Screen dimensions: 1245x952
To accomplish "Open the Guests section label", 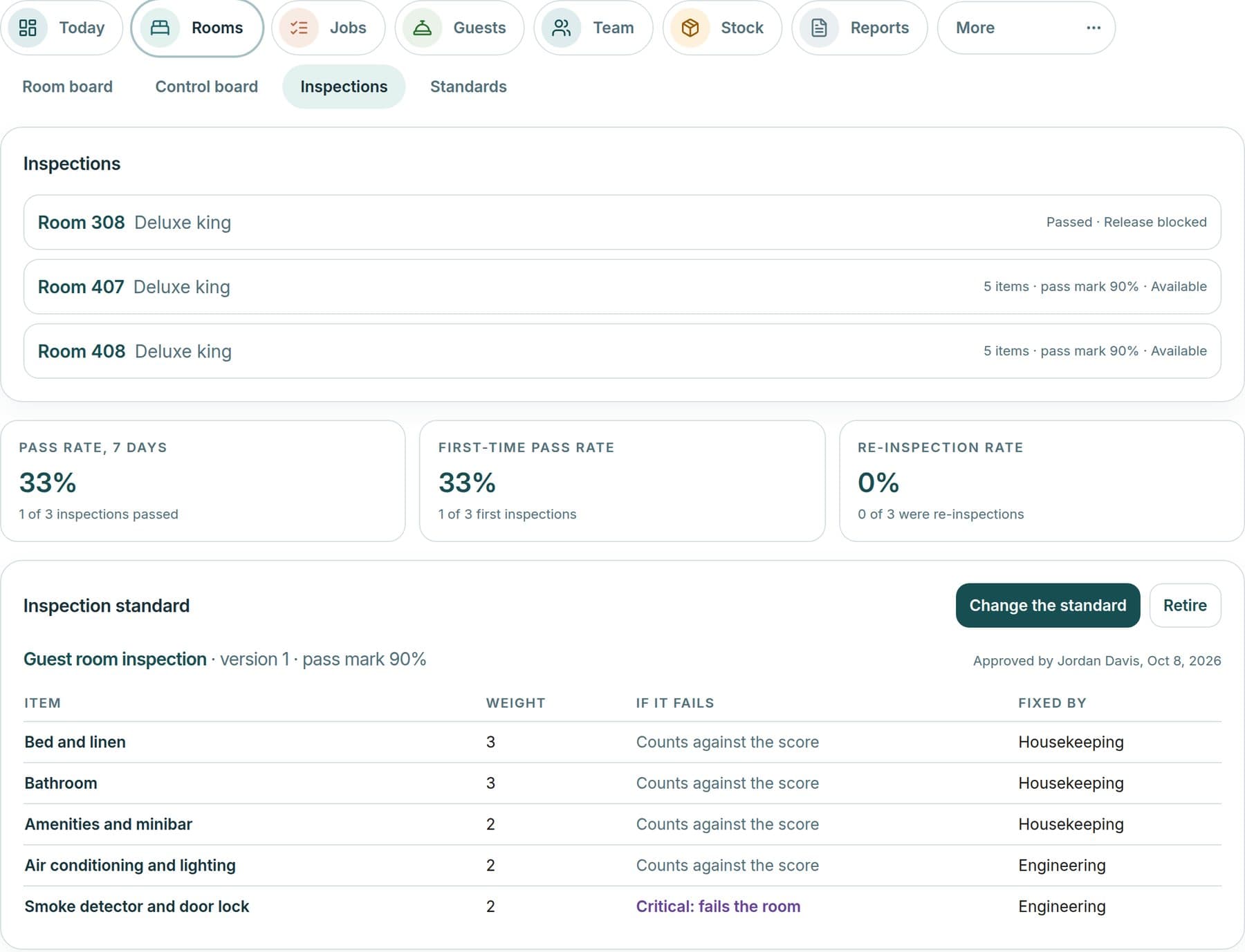I will pos(479,28).
